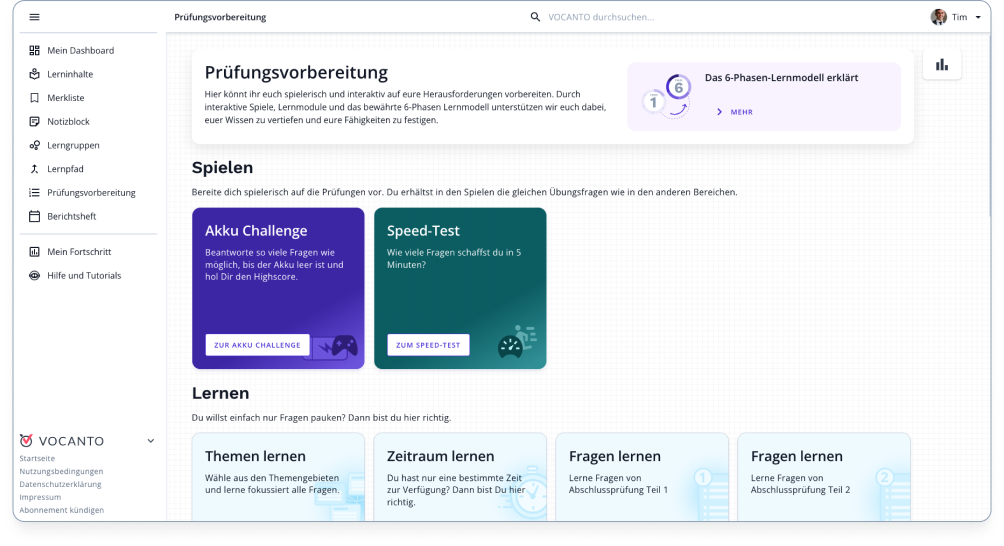Click the Datenschutzerklärung footer link
The height and width of the screenshot is (546, 1004).
[x=60, y=484]
